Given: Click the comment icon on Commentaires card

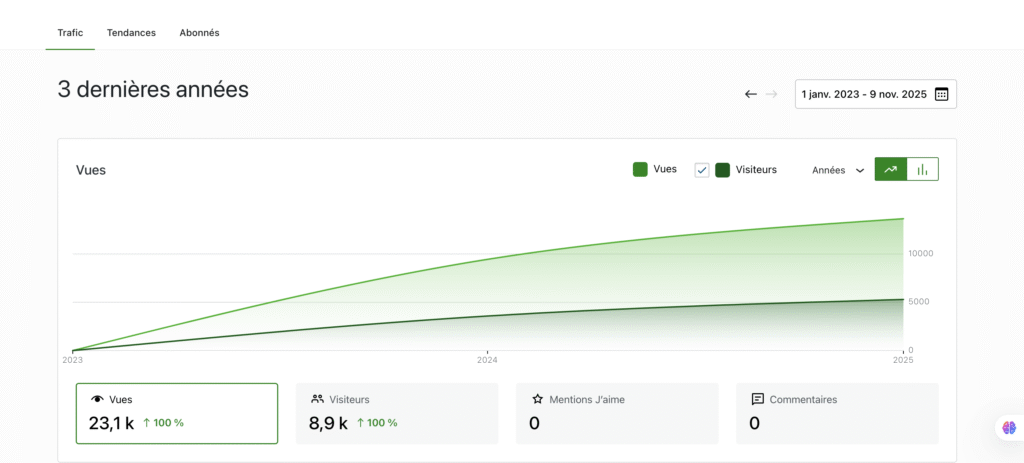Looking at the screenshot, I should pyautogui.click(x=757, y=399).
